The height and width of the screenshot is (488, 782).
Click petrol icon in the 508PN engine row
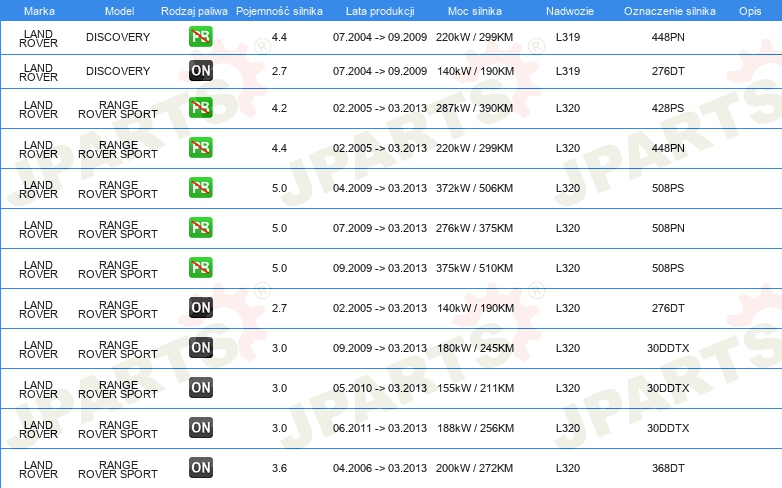(x=200, y=228)
